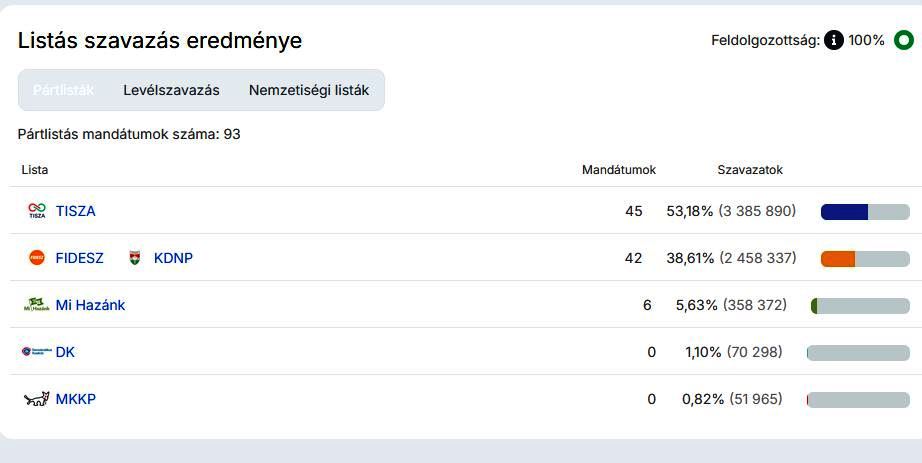This screenshot has height=463, width=922.
Task: Open the TISZA party link
Action: point(76,211)
